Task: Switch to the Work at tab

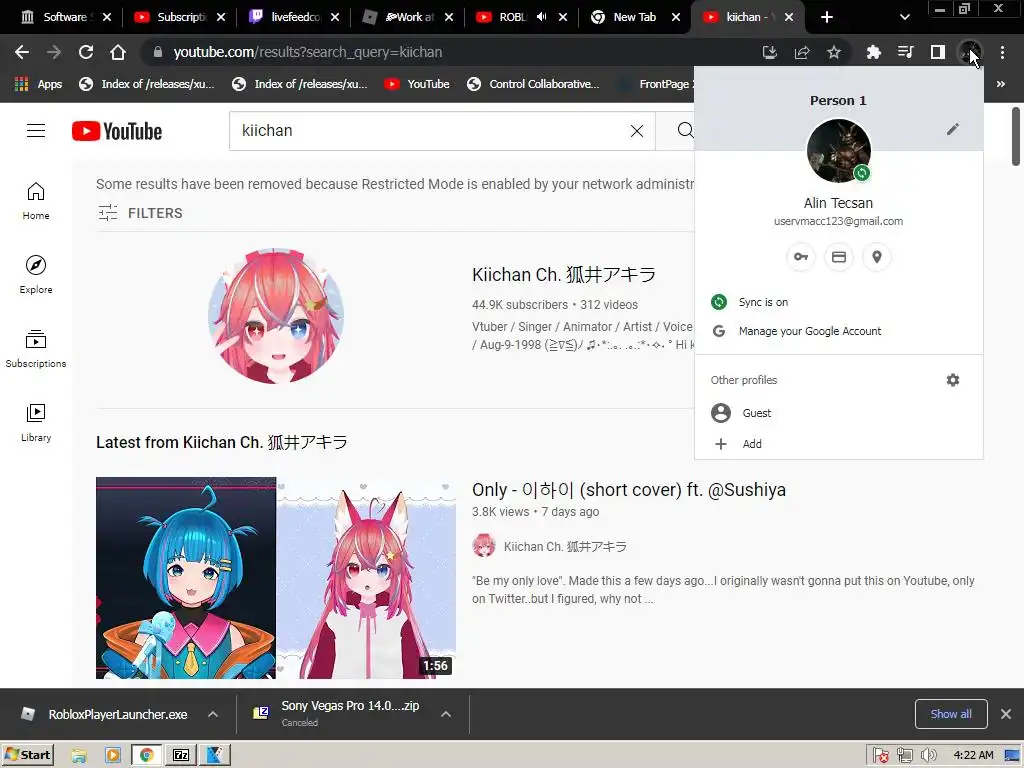Action: 409,17
